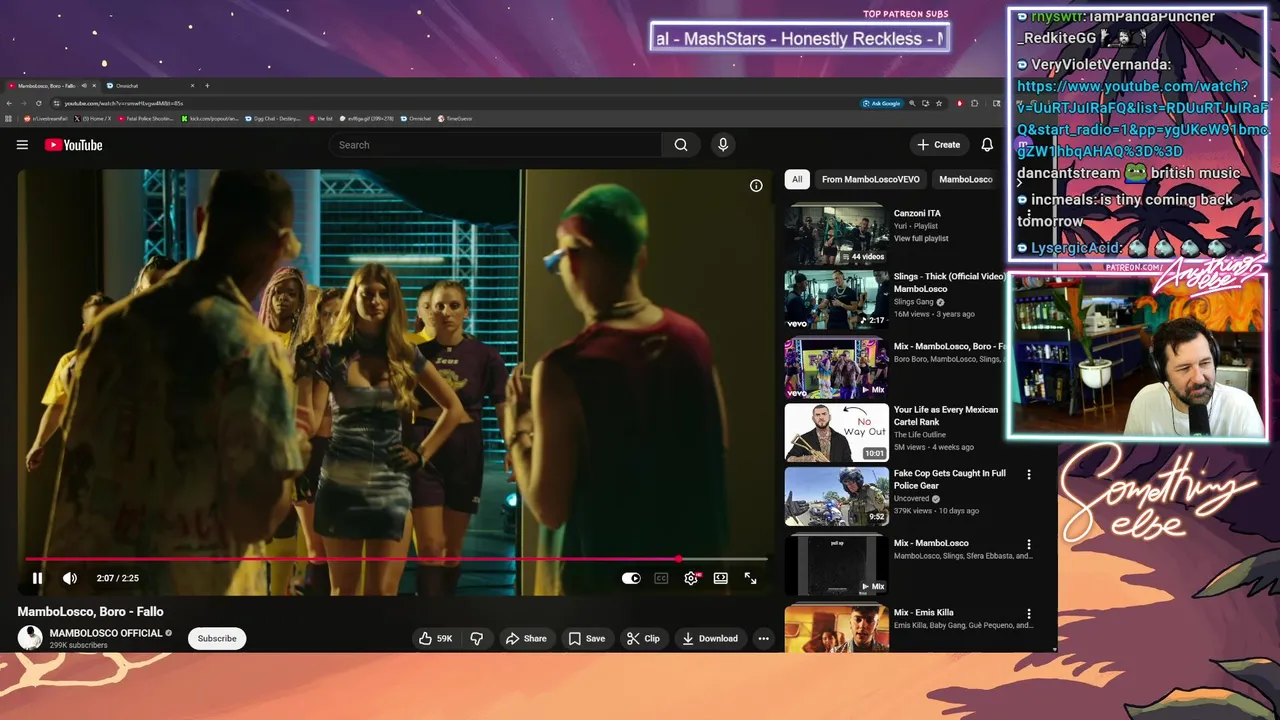Viewport: 1280px width, 720px height.
Task: Open the Omnichat bookmark in bookmarks bar
Action: pyautogui.click(x=415, y=118)
